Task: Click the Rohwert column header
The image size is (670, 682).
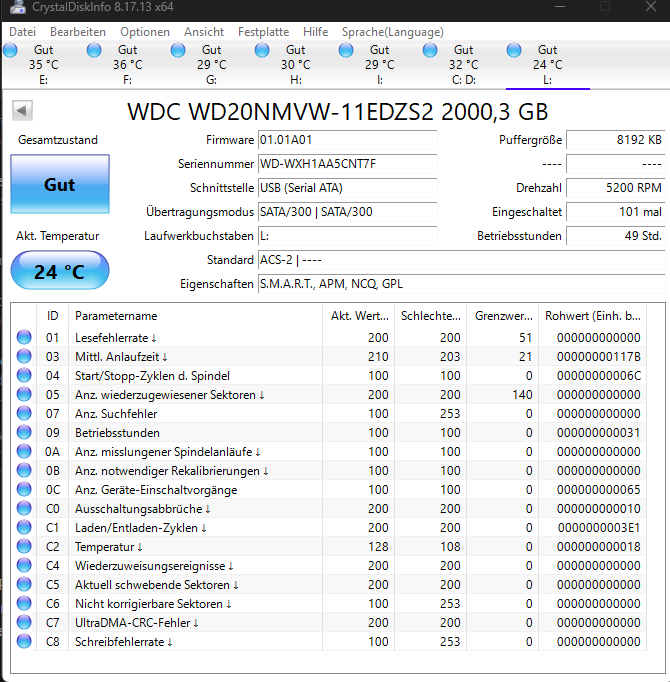Action: (593, 316)
